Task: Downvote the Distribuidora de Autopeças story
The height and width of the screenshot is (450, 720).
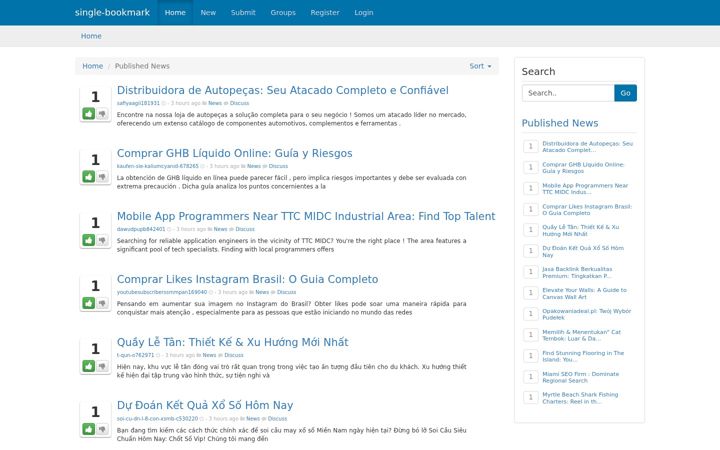Action: tap(102, 113)
